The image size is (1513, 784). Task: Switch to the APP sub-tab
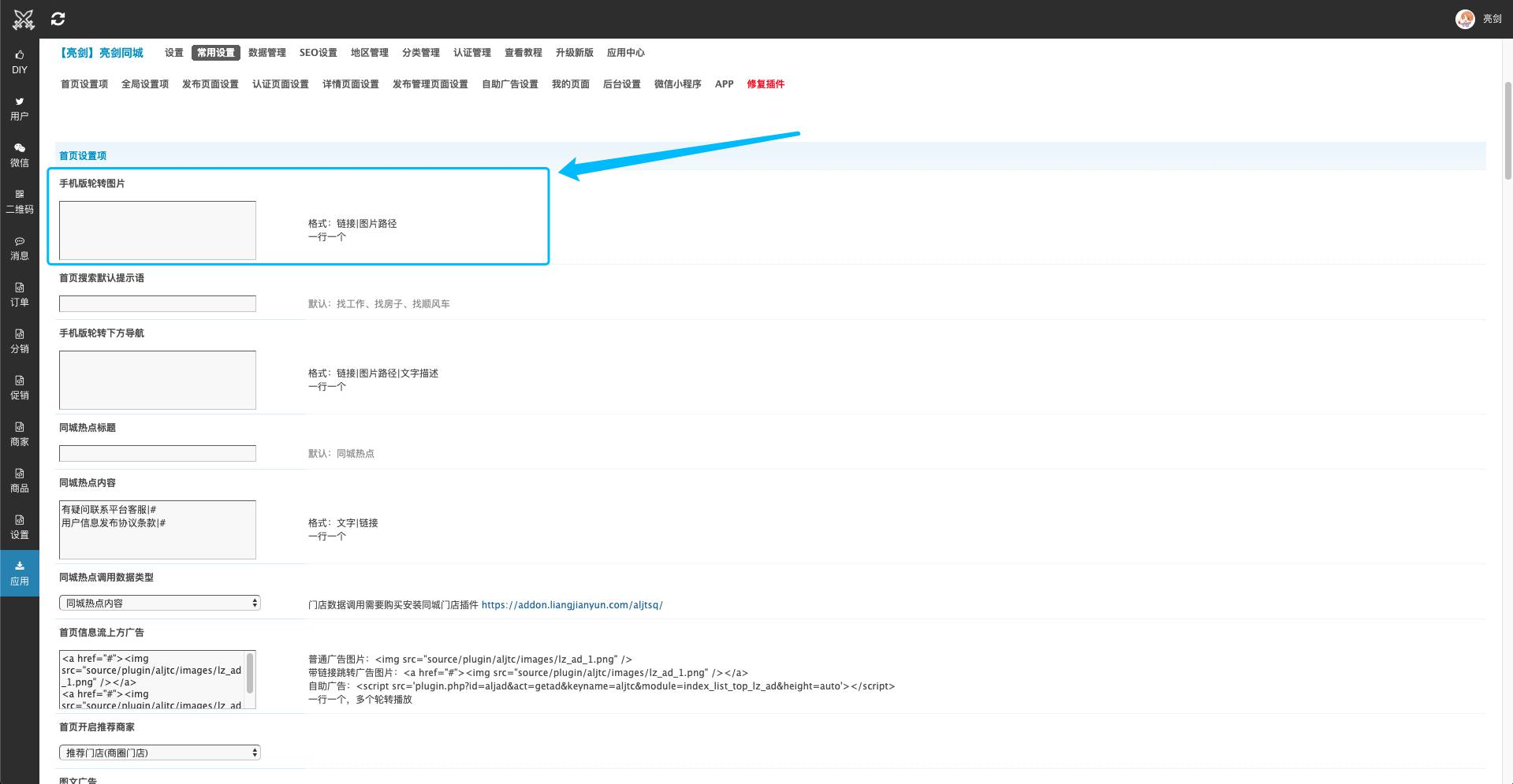[725, 84]
